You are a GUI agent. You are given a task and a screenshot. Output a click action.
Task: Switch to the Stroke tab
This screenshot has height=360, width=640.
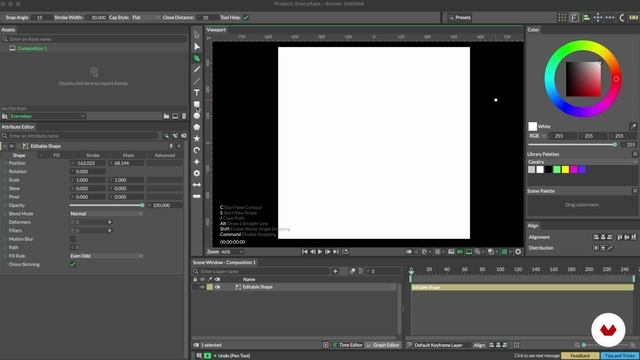point(93,155)
